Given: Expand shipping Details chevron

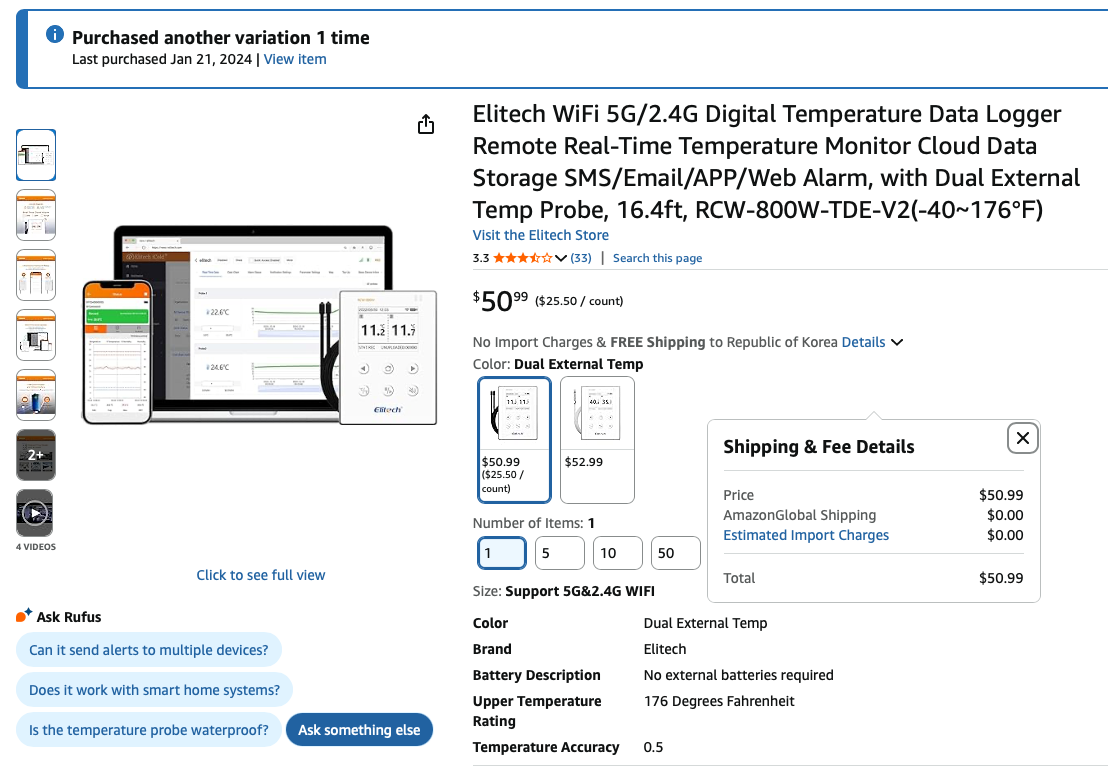Looking at the screenshot, I should pyautogui.click(x=897, y=342).
